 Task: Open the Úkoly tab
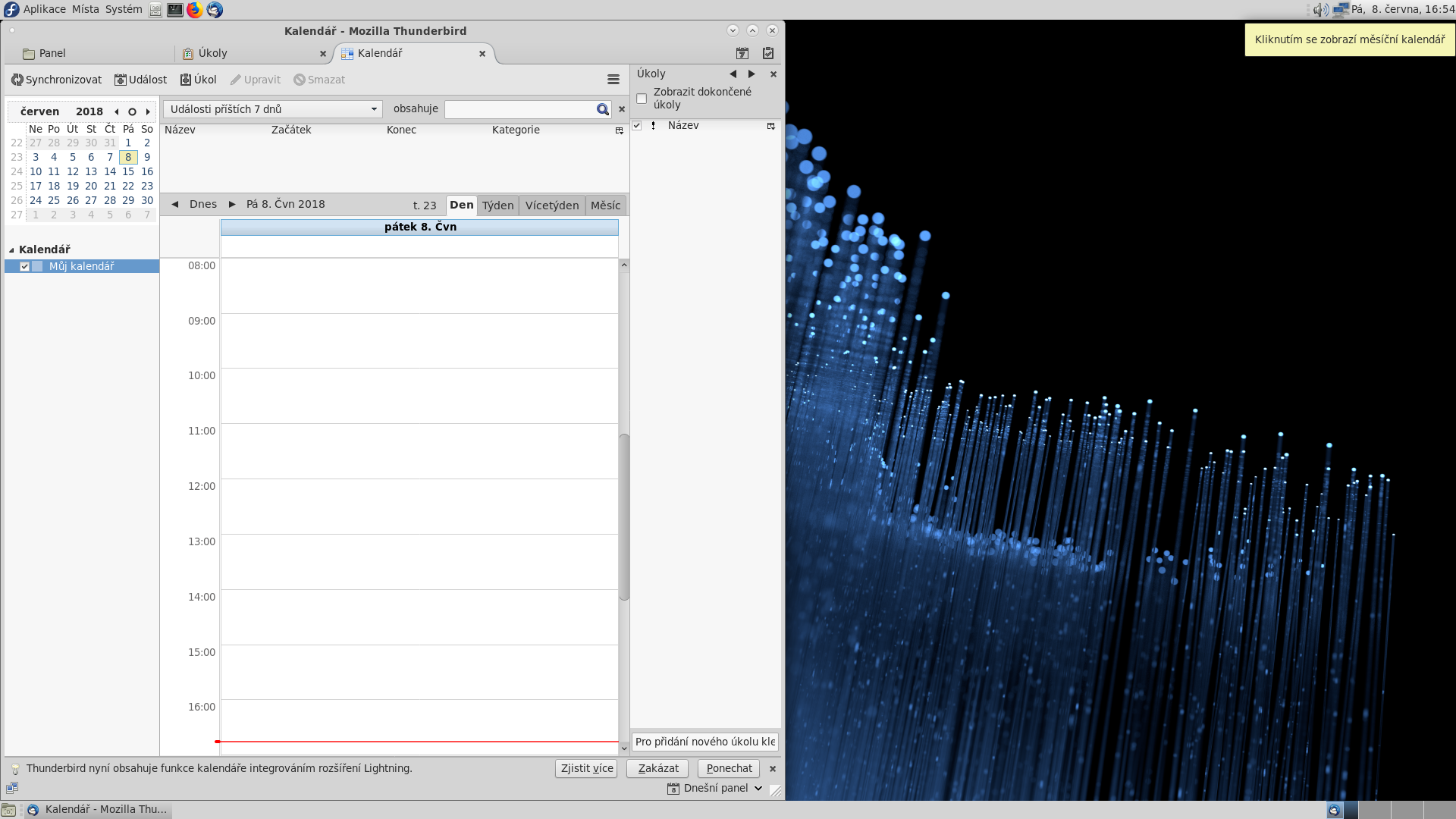pyautogui.click(x=212, y=53)
